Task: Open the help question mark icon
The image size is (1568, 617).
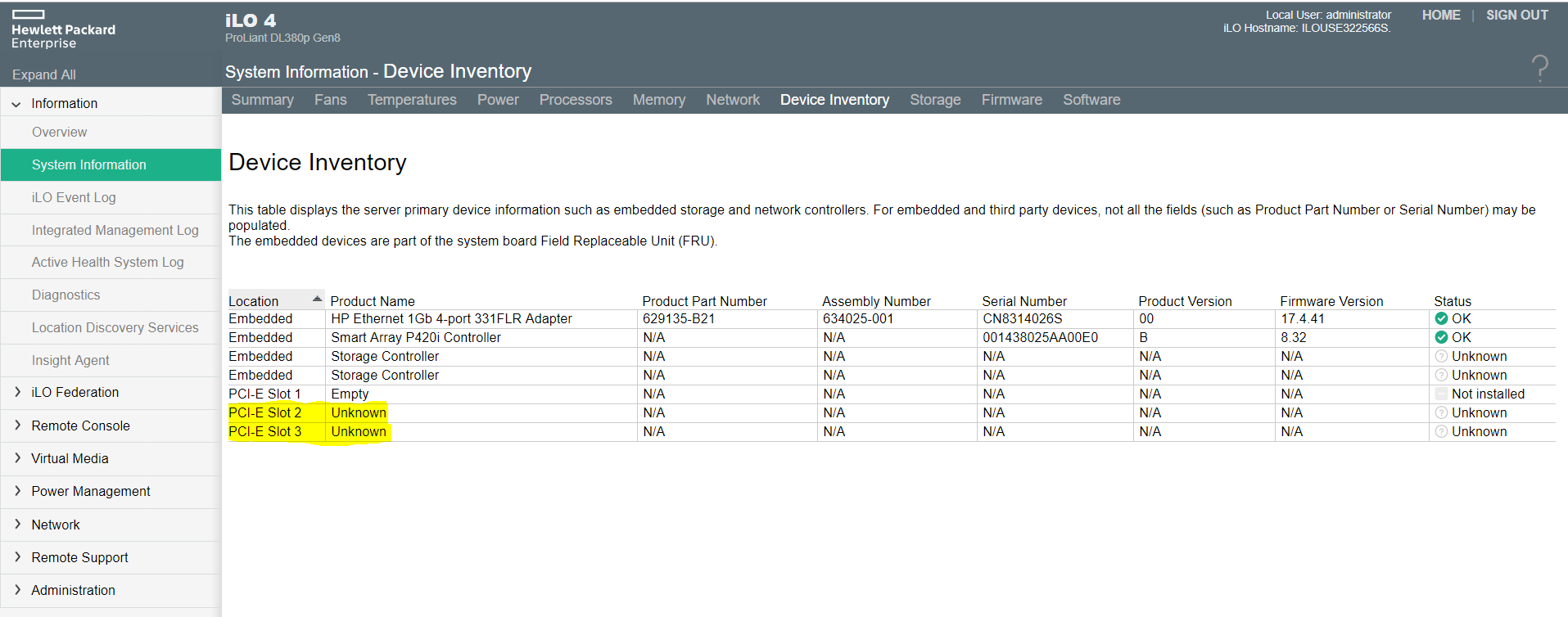Action: [1539, 68]
